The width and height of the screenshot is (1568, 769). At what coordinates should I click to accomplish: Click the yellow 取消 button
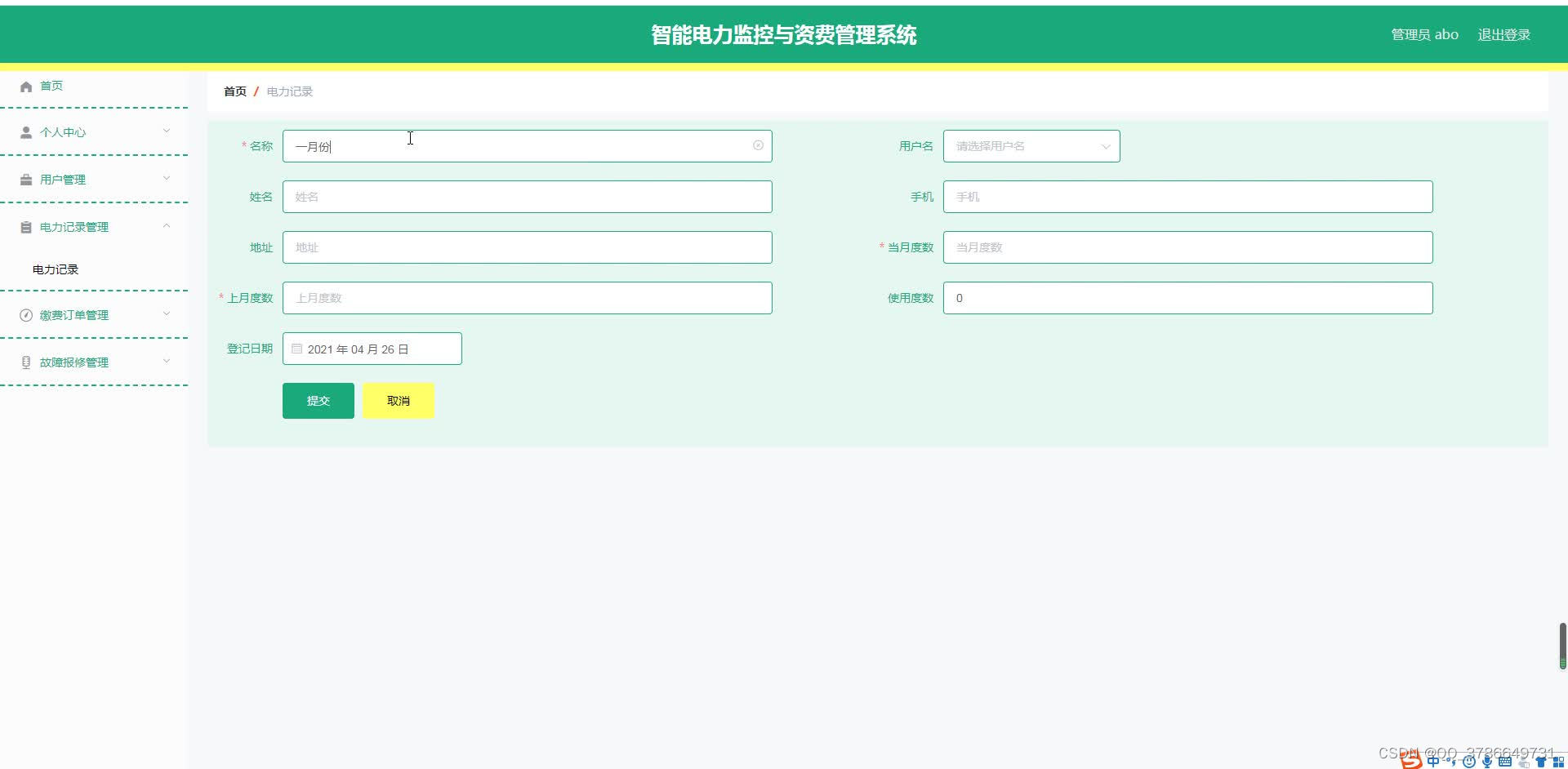399,401
